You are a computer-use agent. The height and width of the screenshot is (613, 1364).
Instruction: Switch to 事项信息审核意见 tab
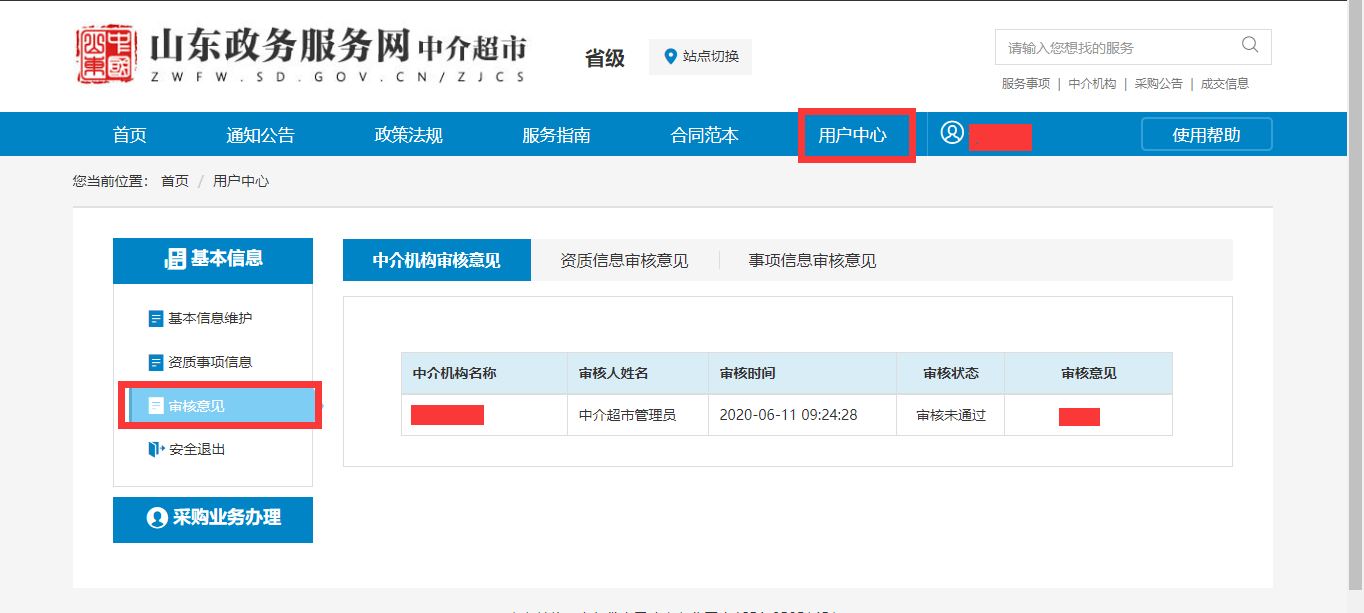pos(812,261)
